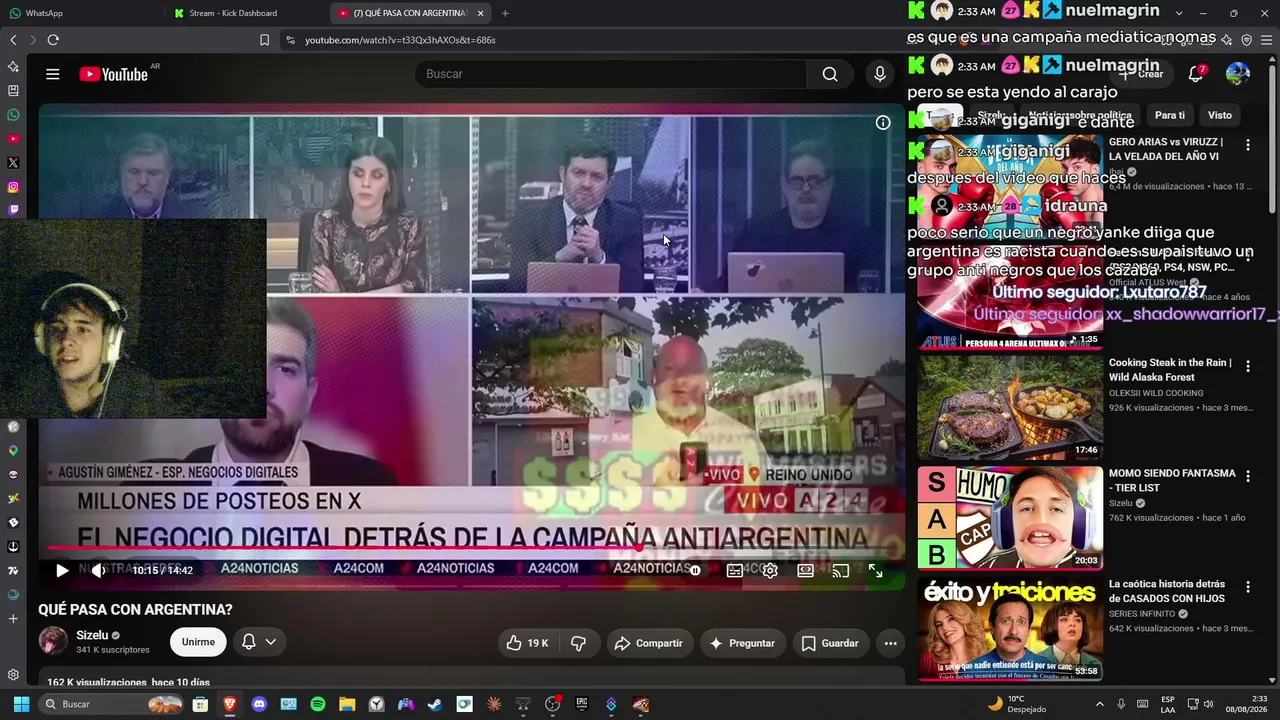The width and height of the screenshot is (1280, 720).
Task: Go to the YouTube home logo
Action: (x=114, y=74)
